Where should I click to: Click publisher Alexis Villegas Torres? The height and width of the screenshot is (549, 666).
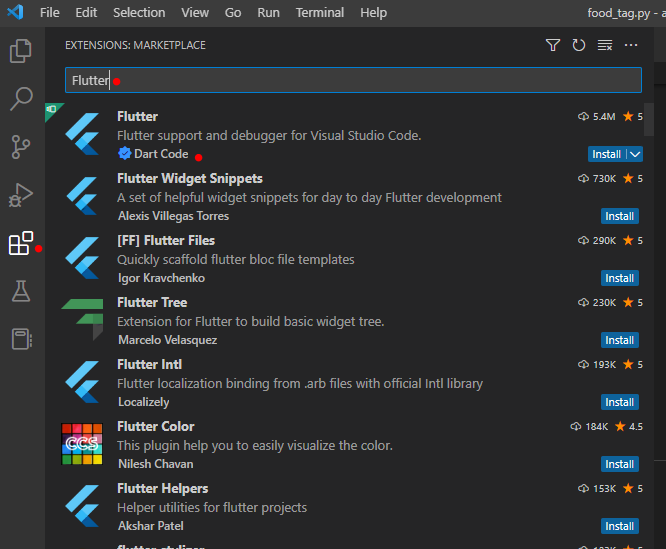point(173,216)
